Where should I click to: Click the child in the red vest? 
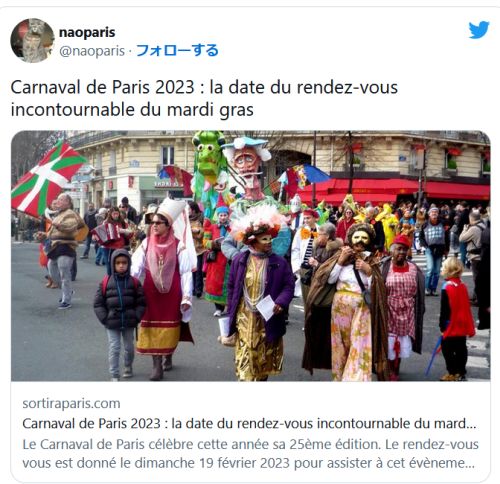[455, 318]
